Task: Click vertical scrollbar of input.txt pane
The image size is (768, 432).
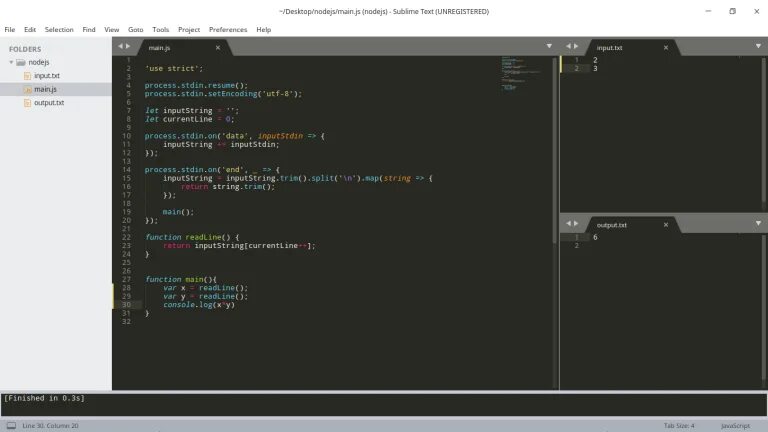Action: coord(764,132)
